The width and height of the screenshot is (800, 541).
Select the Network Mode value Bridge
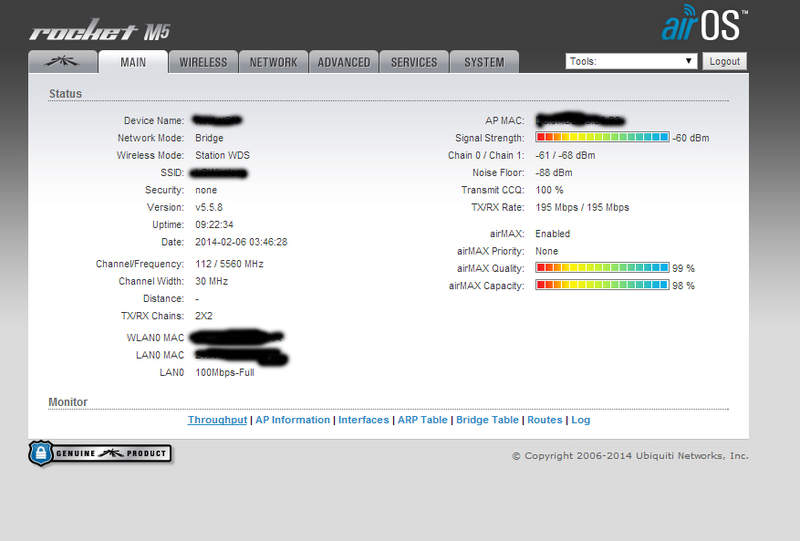209,138
